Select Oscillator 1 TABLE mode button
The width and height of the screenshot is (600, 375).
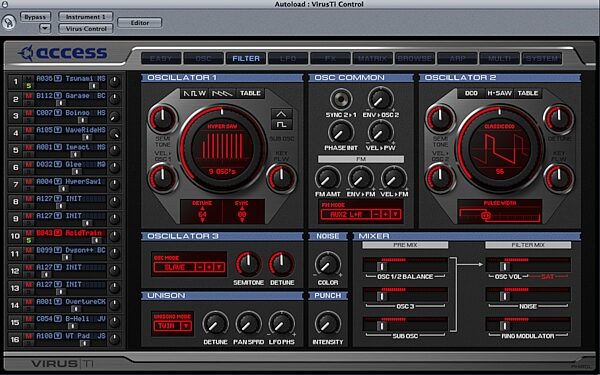point(250,93)
